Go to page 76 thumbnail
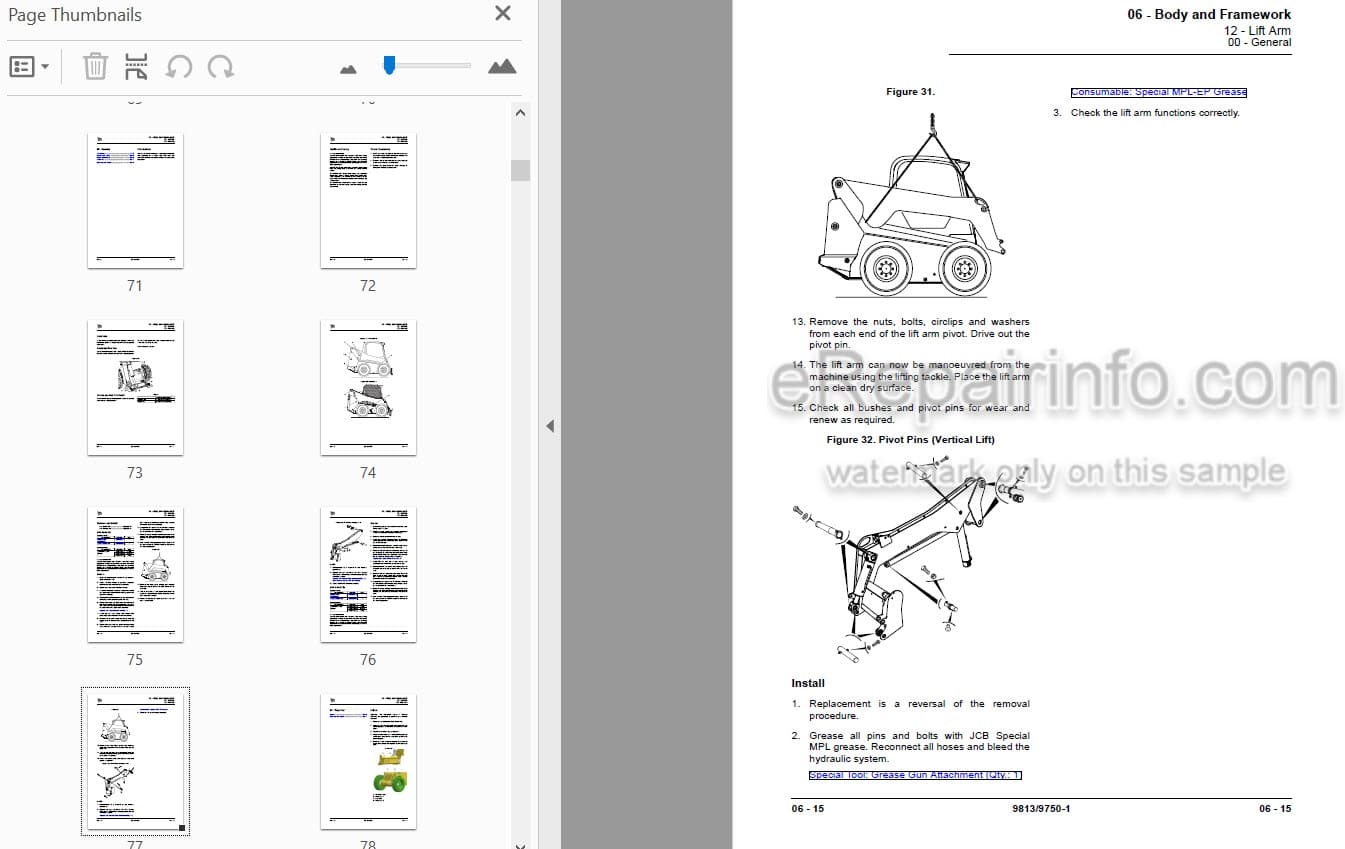 click(368, 575)
